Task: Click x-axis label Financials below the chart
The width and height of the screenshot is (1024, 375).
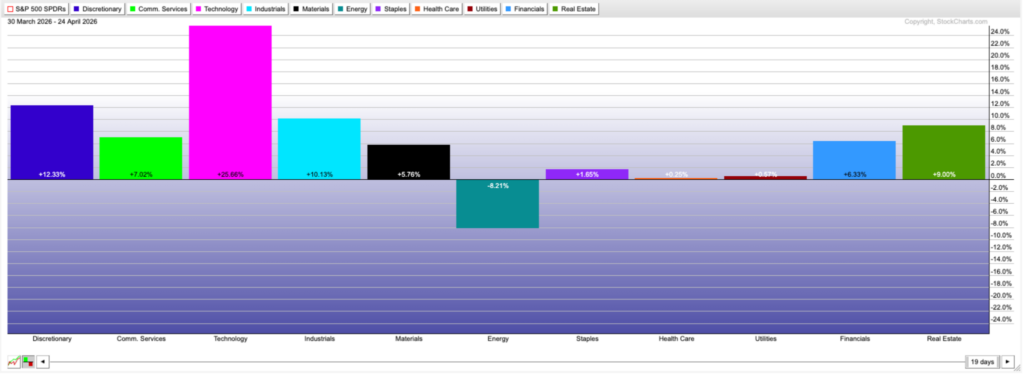Action: [855, 338]
